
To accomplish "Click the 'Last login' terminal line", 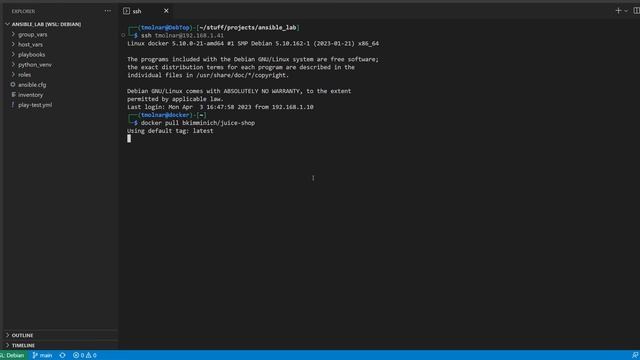I will coord(220,107).
